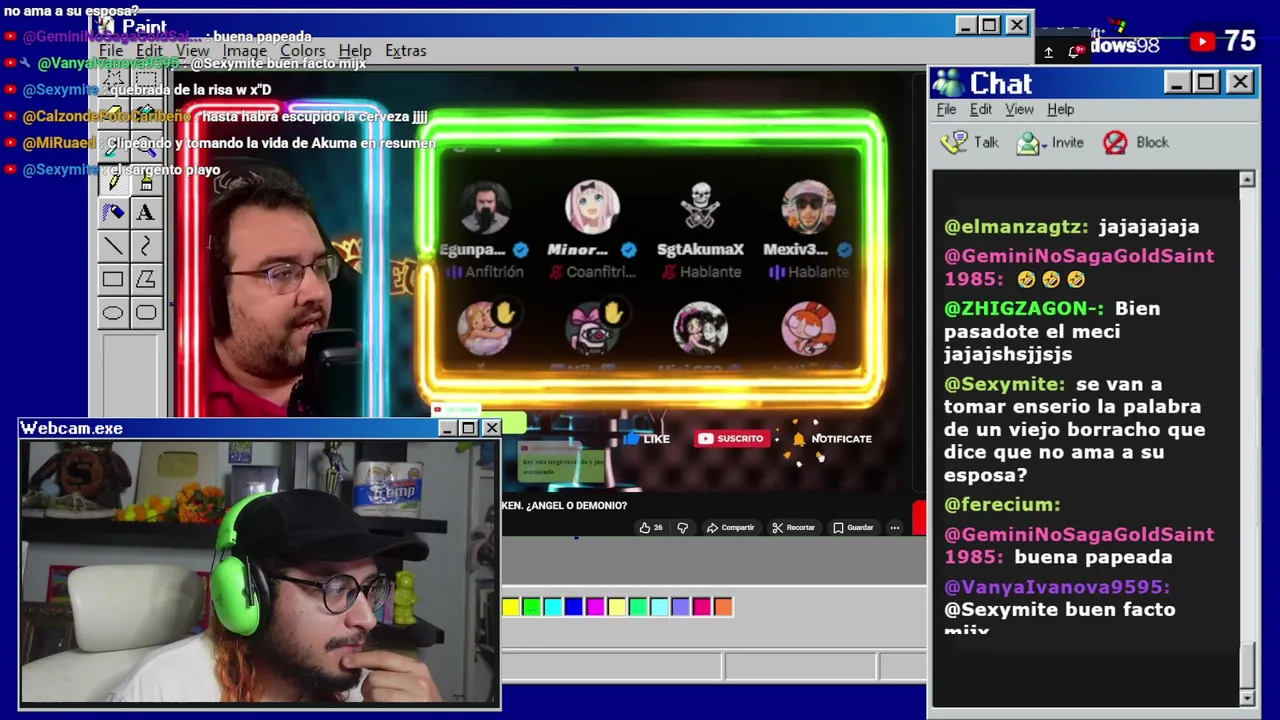Click the Guardar save button
Screen dimensions: 1280x720
(853, 528)
